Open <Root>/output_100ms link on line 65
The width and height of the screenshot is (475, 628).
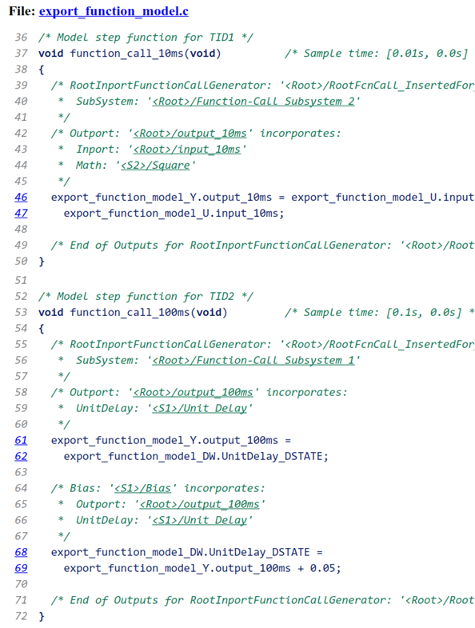pyautogui.click(x=199, y=504)
